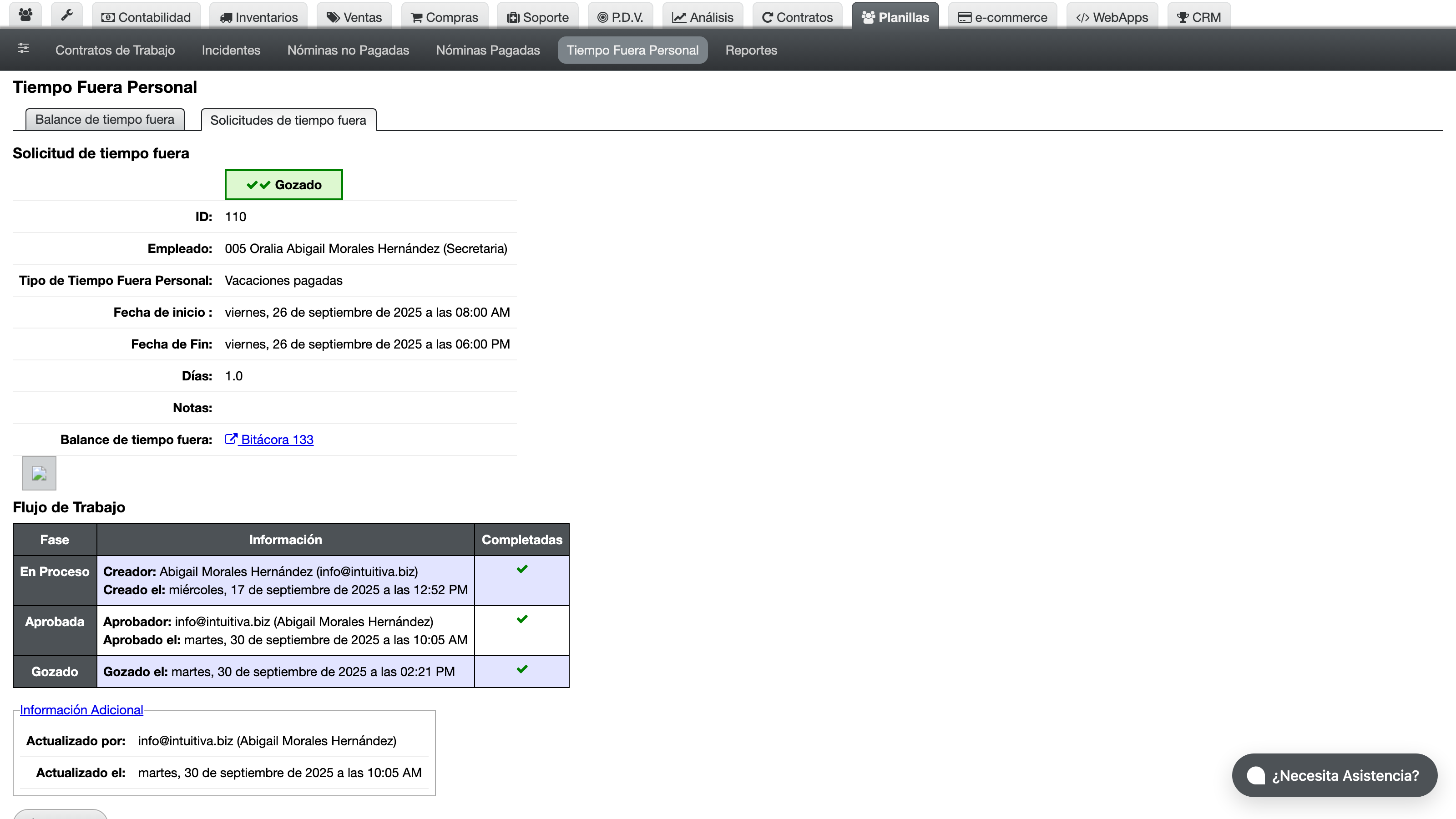Open the Reportes menu item

point(751,51)
